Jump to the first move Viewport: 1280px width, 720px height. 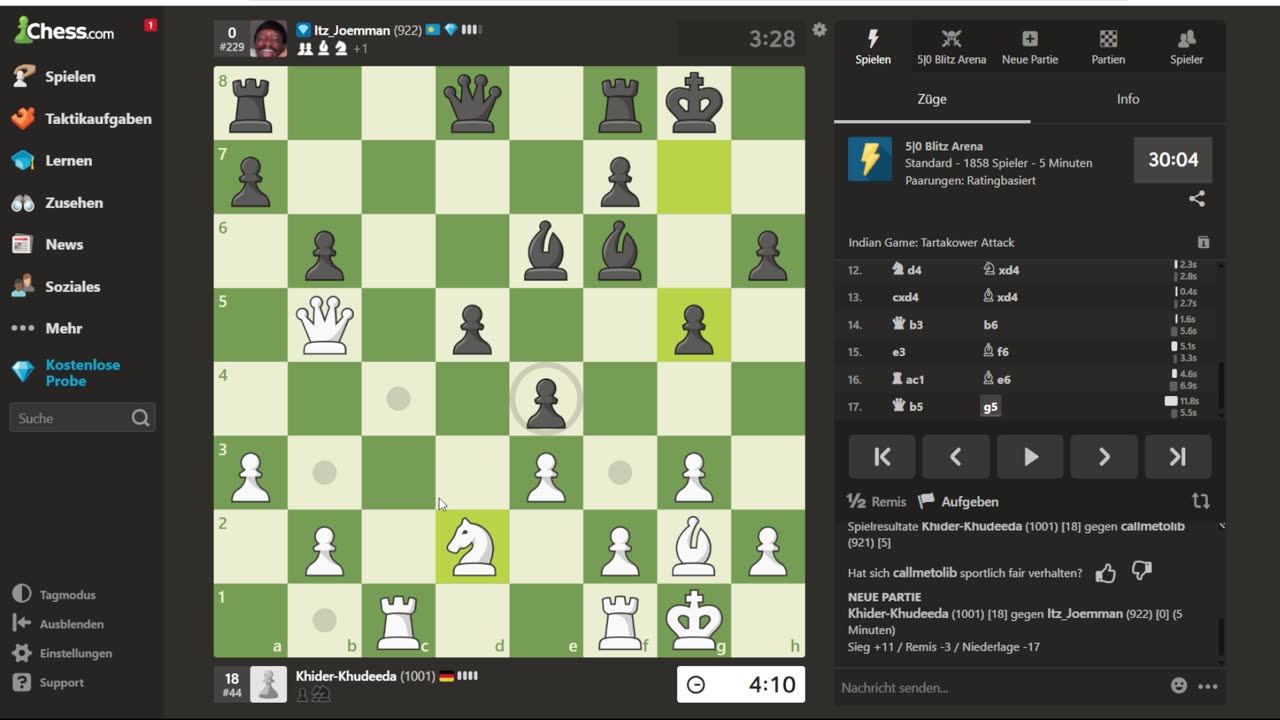pyautogui.click(x=882, y=457)
